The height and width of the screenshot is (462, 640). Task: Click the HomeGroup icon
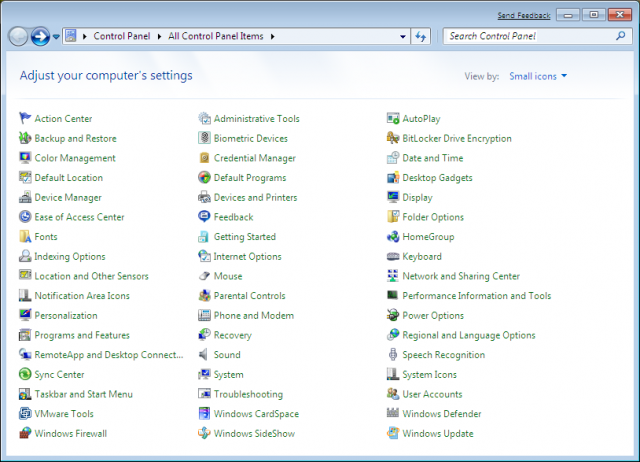coord(393,236)
